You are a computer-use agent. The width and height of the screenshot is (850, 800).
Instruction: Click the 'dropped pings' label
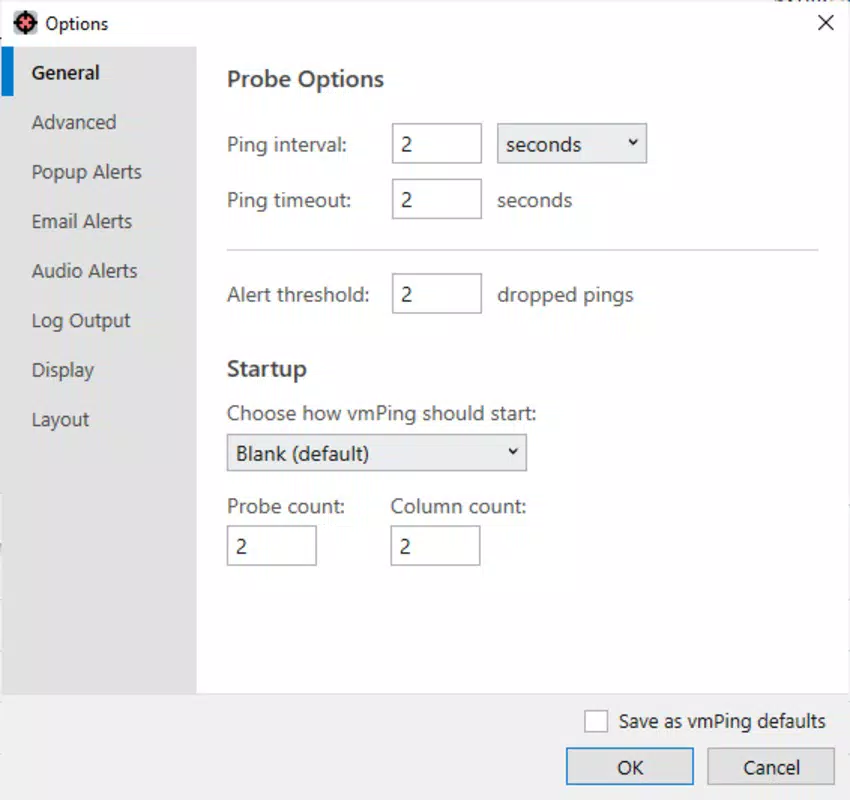click(x=565, y=295)
